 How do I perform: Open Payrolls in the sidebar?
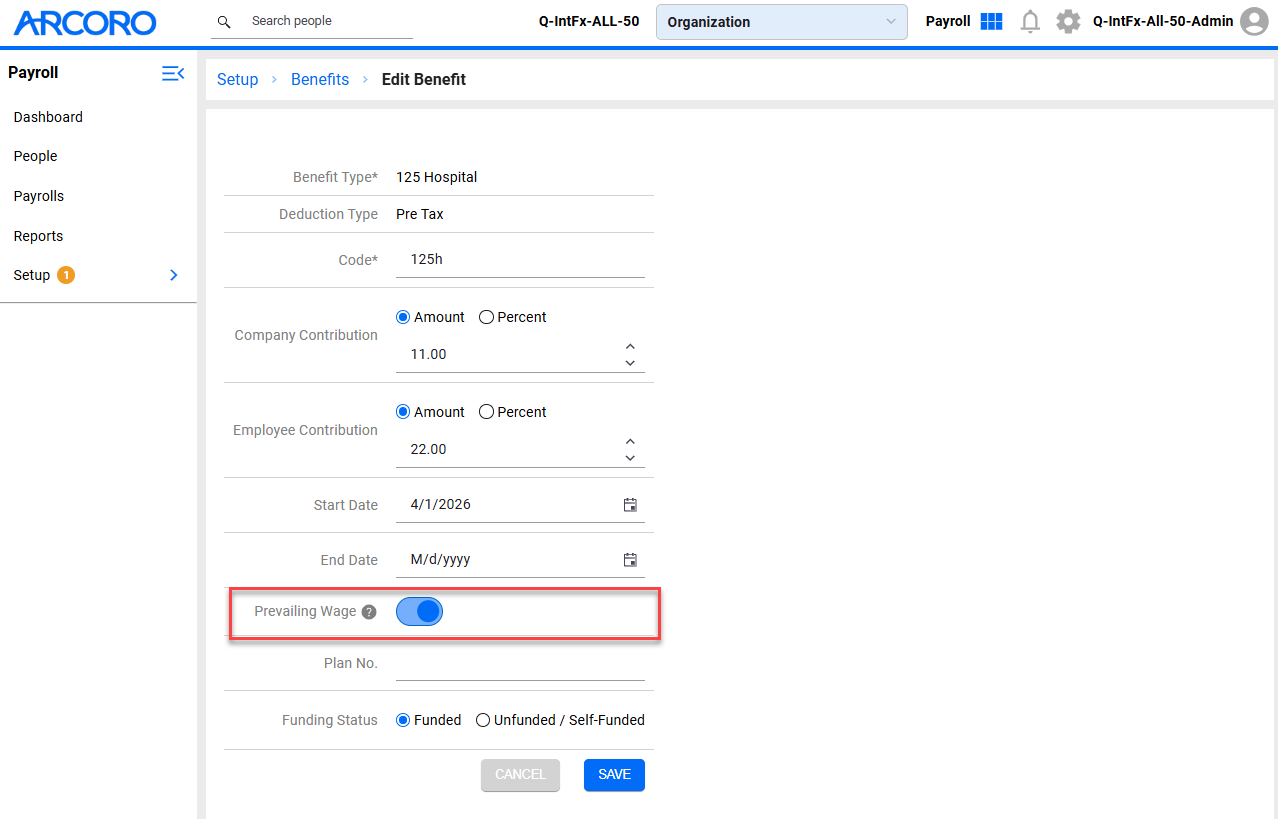coord(39,196)
